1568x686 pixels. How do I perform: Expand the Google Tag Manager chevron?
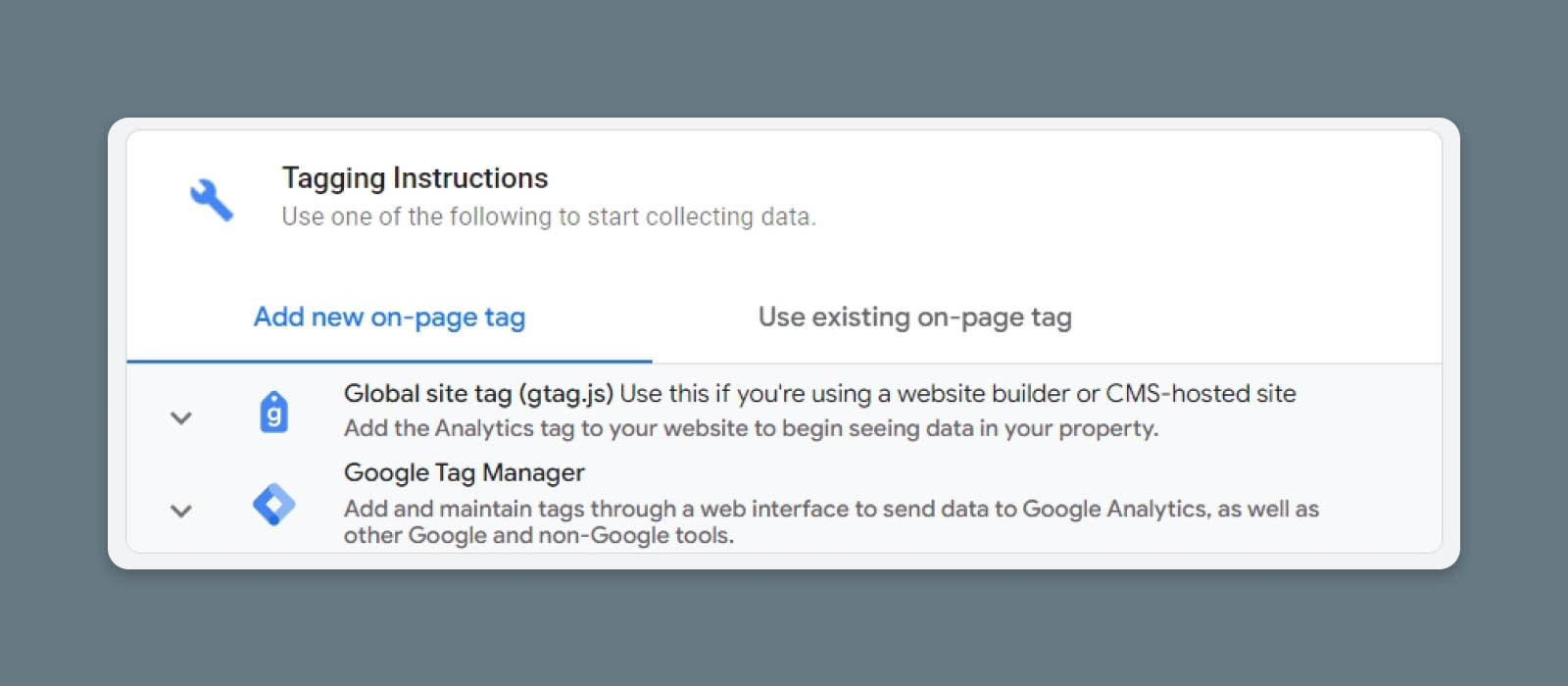[181, 511]
